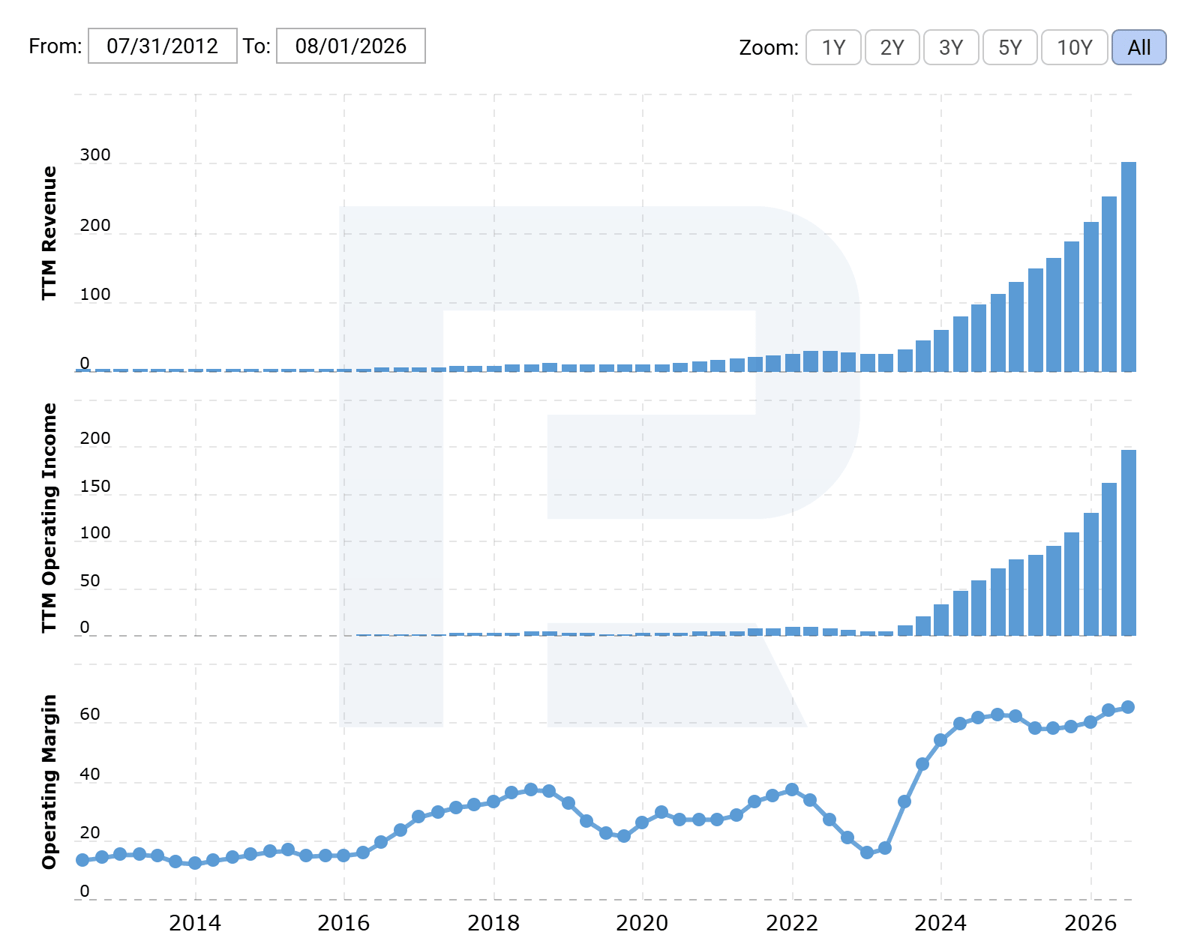Select the 2Y zoom button

[892, 47]
